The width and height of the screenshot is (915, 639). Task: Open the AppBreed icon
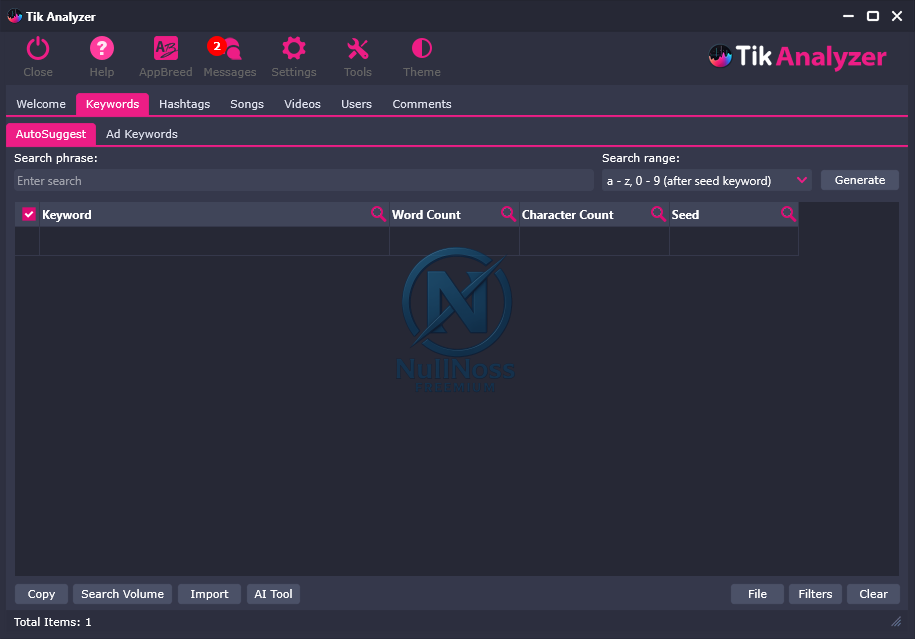(x=165, y=46)
